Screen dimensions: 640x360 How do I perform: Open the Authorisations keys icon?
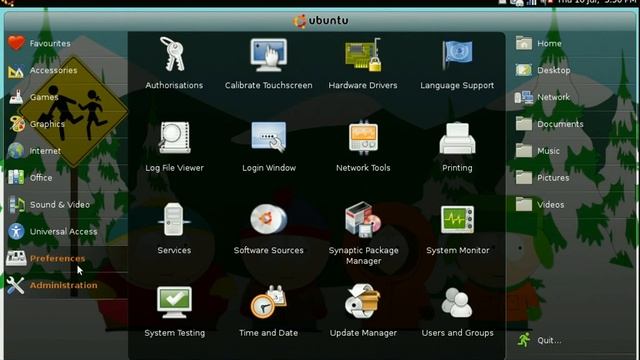click(x=174, y=55)
